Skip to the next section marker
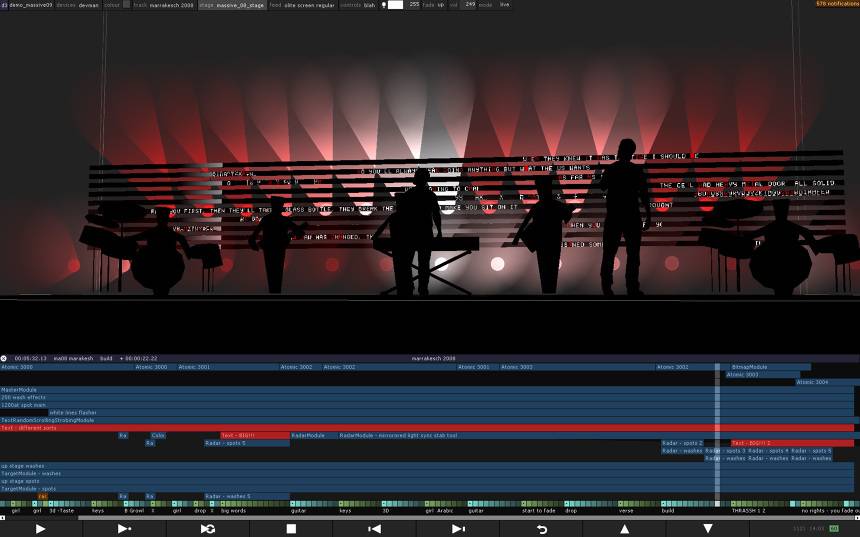This screenshot has height=537, width=860. click(x=458, y=529)
